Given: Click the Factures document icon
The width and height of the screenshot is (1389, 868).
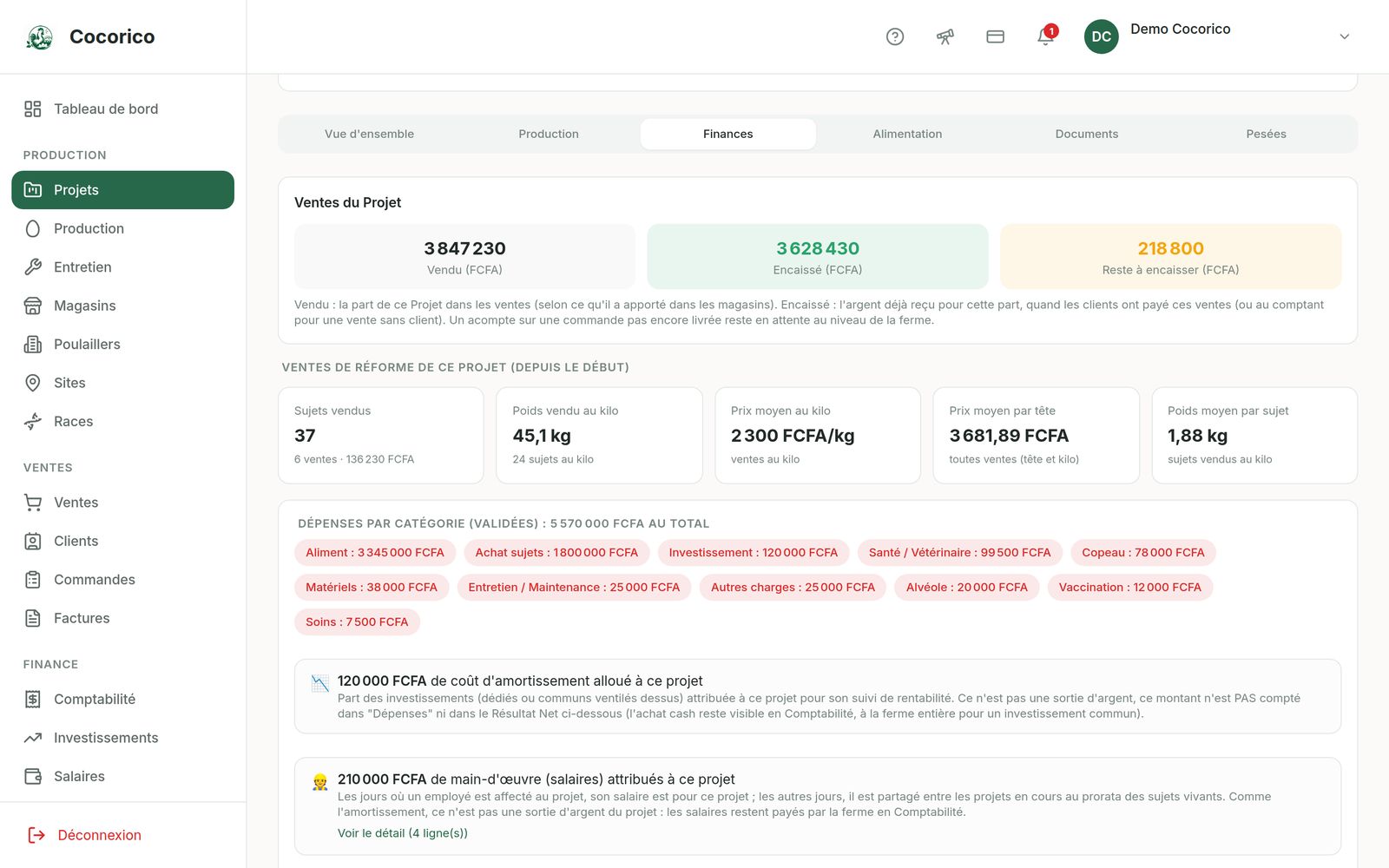Looking at the screenshot, I should 33,618.
